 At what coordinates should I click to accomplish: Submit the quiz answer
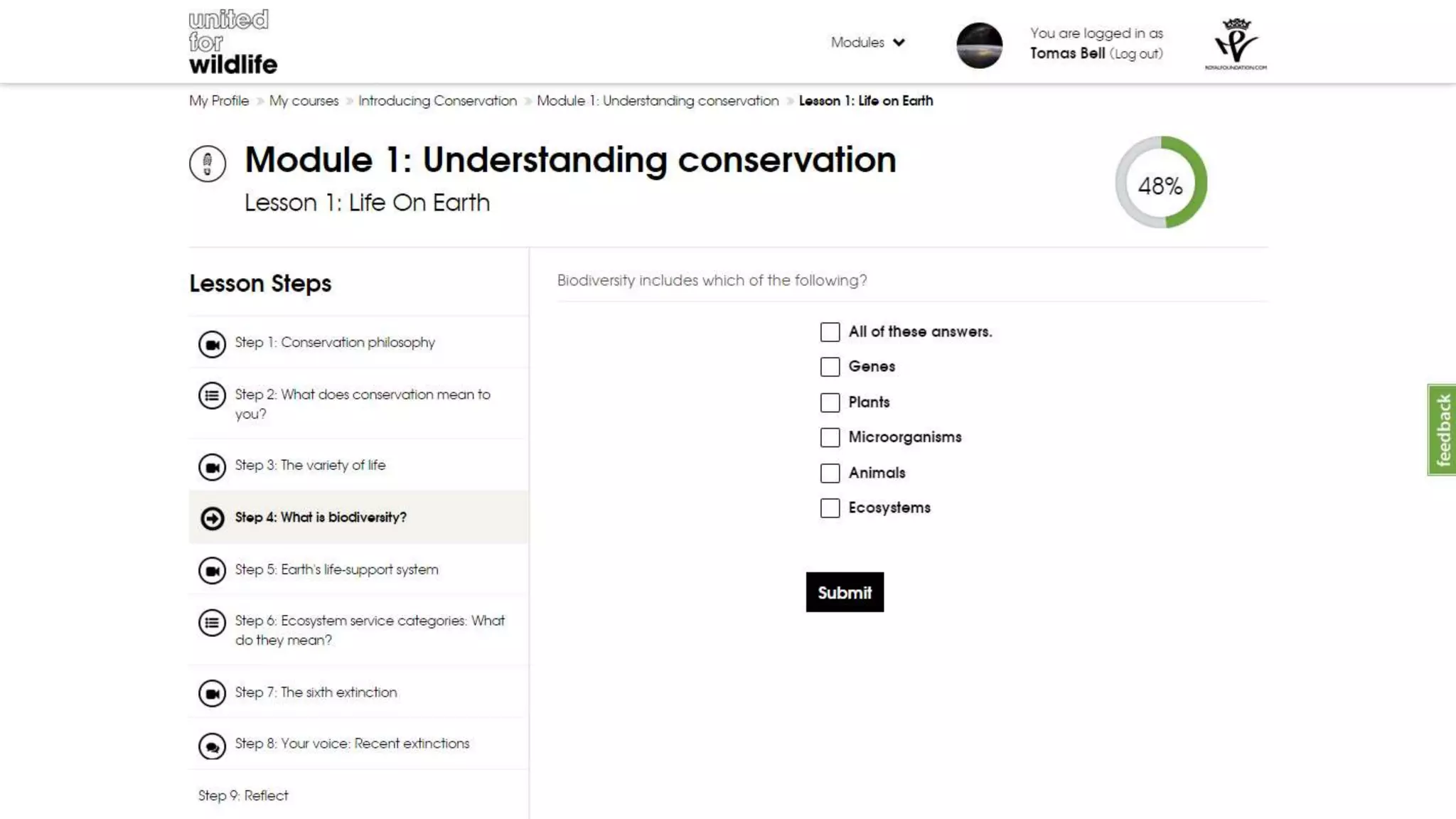(845, 592)
